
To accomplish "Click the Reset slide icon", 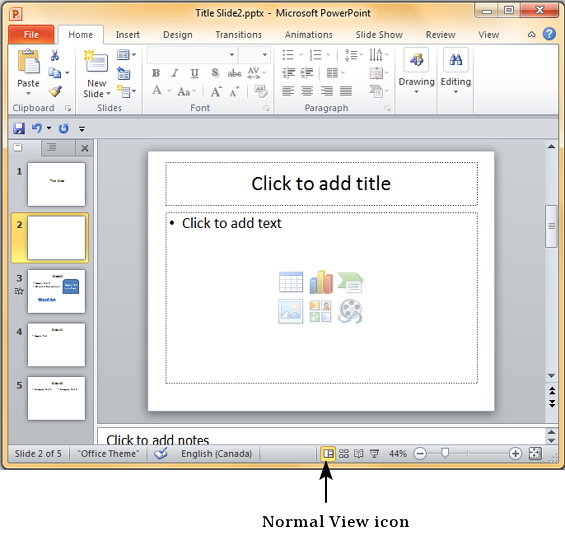I will [x=124, y=74].
